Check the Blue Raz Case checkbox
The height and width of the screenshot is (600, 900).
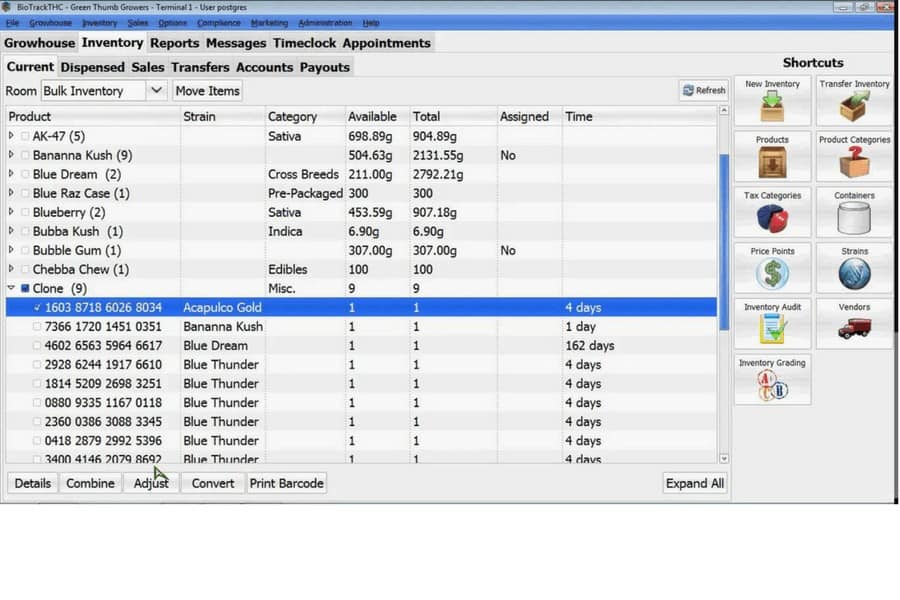point(25,193)
